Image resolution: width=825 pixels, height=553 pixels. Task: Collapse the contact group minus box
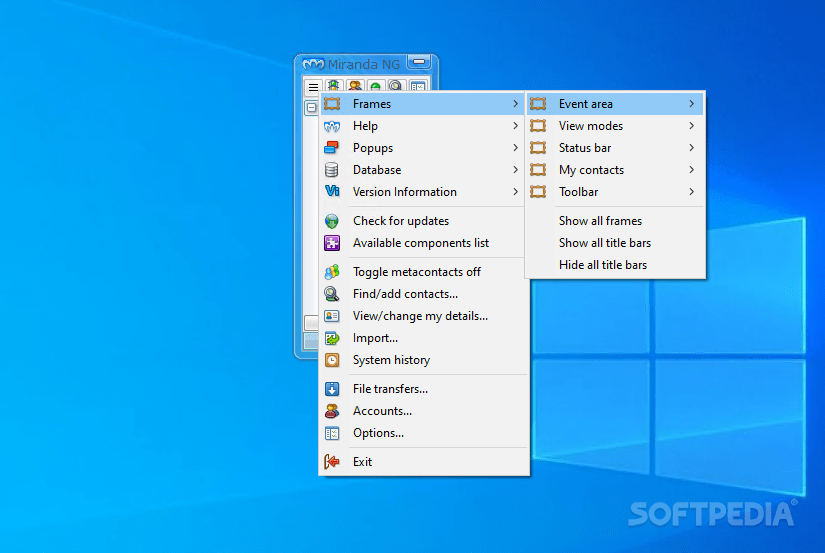311,107
